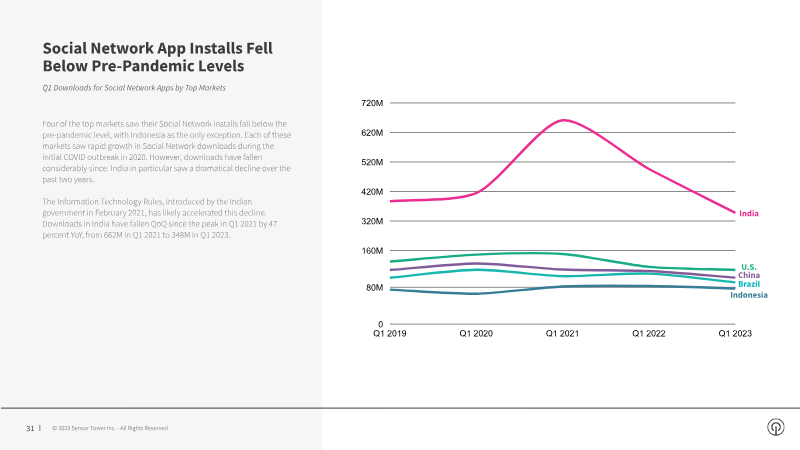Select the 420M y-axis label
The width and height of the screenshot is (800, 450).
371,192
